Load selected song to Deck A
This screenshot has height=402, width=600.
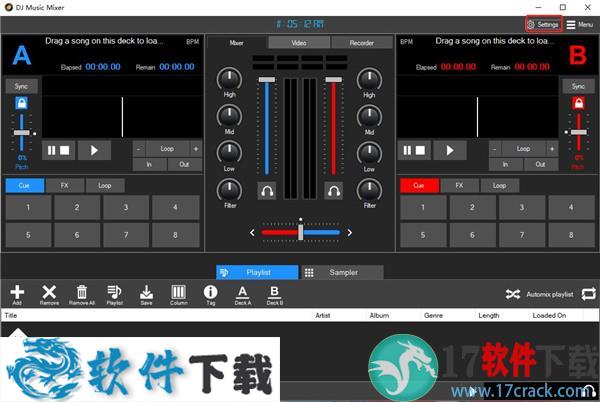(x=243, y=295)
